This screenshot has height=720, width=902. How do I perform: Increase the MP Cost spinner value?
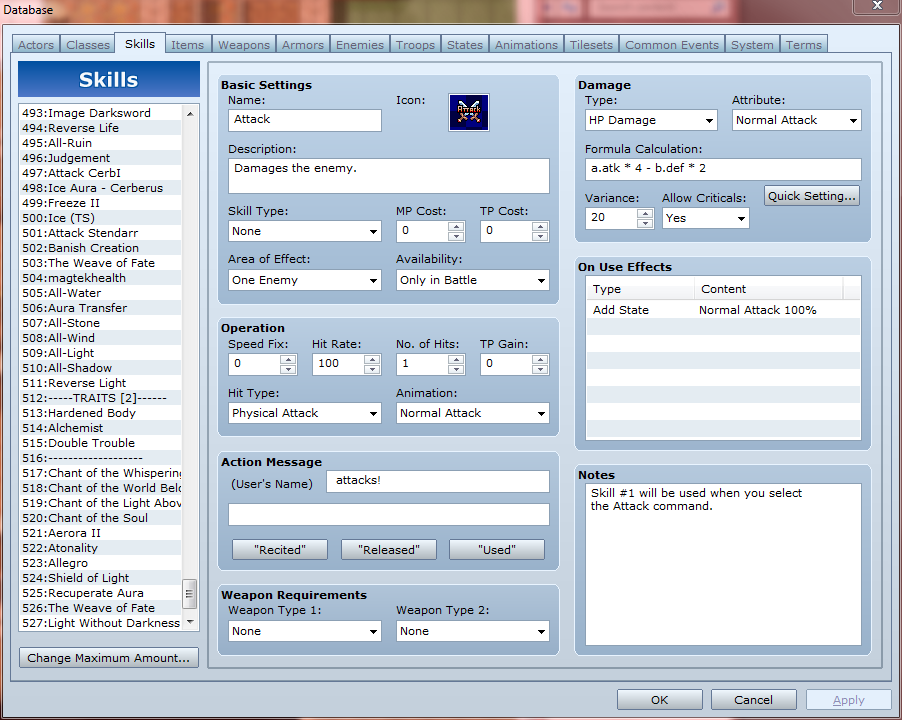(x=456, y=226)
